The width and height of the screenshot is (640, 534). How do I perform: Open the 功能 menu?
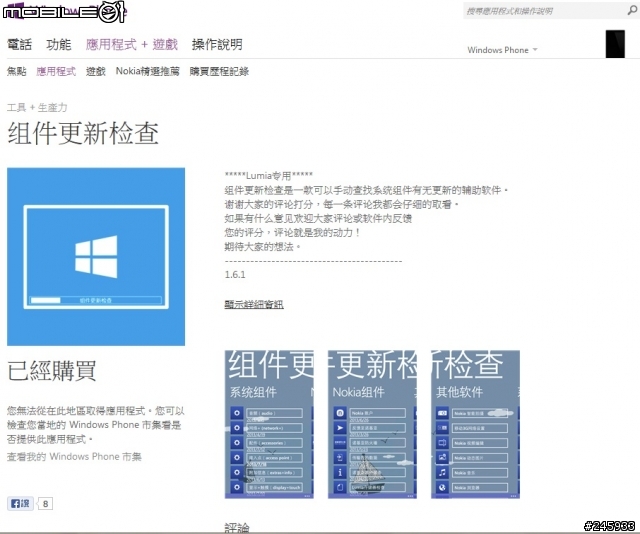tap(58, 44)
